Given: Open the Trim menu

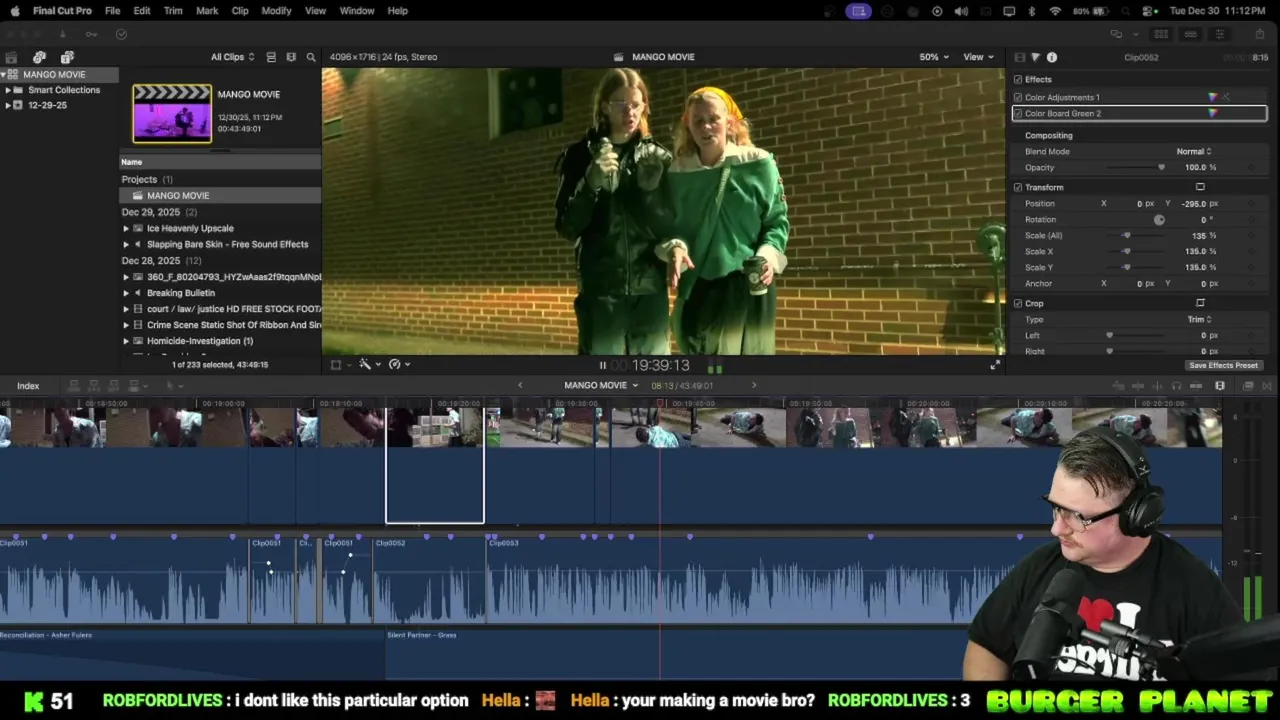Looking at the screenshot, I should [173, 11].
